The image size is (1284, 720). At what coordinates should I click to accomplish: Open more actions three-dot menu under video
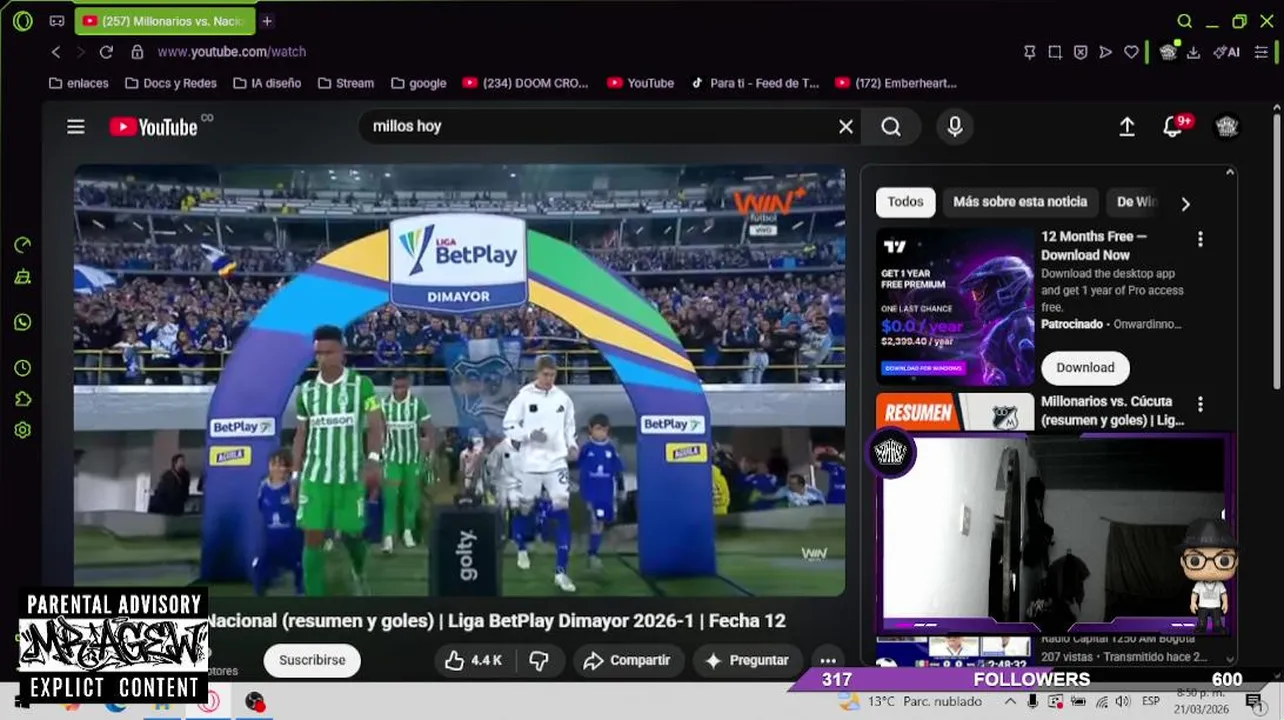pos(828,660)
